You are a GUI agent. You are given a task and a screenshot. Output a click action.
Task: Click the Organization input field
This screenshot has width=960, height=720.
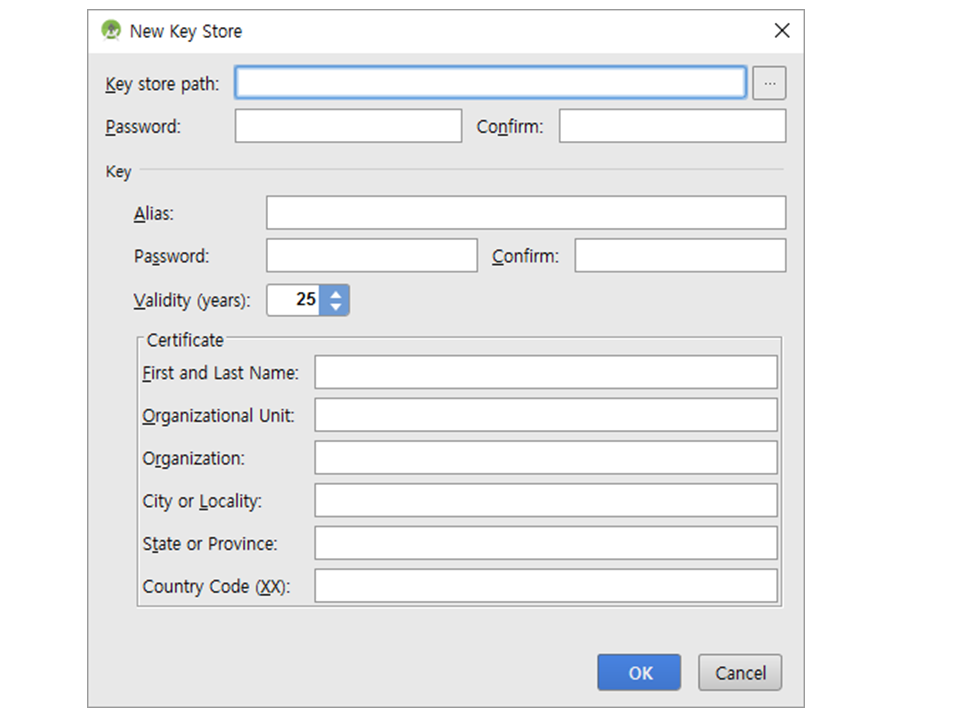pyautogui.click(x=545, y=458)
